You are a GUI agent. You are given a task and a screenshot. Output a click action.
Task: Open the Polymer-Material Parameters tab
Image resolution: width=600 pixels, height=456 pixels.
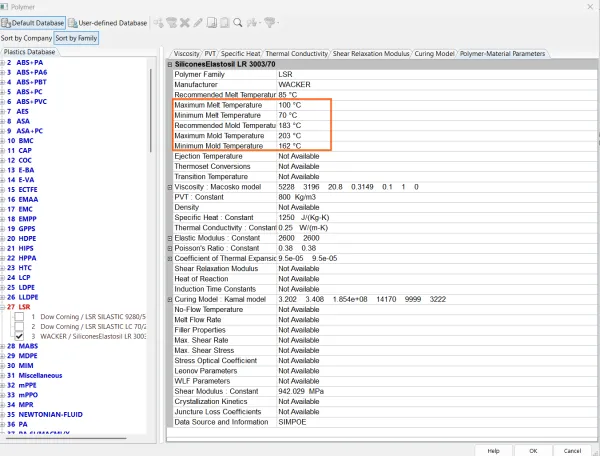click(502, 54)
